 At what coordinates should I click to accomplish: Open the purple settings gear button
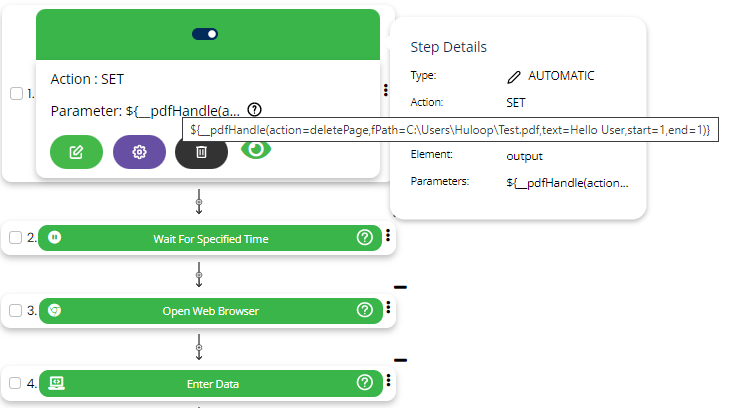click(139, 152)
